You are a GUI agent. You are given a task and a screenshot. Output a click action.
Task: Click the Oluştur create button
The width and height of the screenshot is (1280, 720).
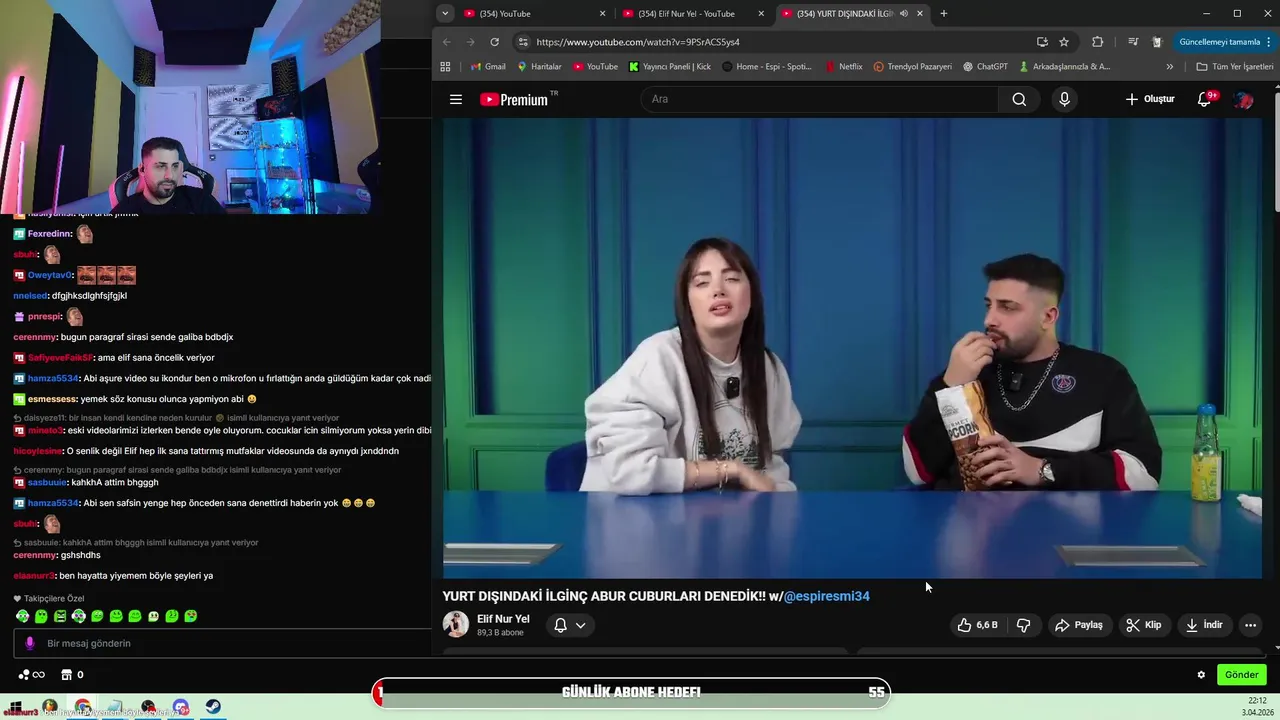[1149, 99]
